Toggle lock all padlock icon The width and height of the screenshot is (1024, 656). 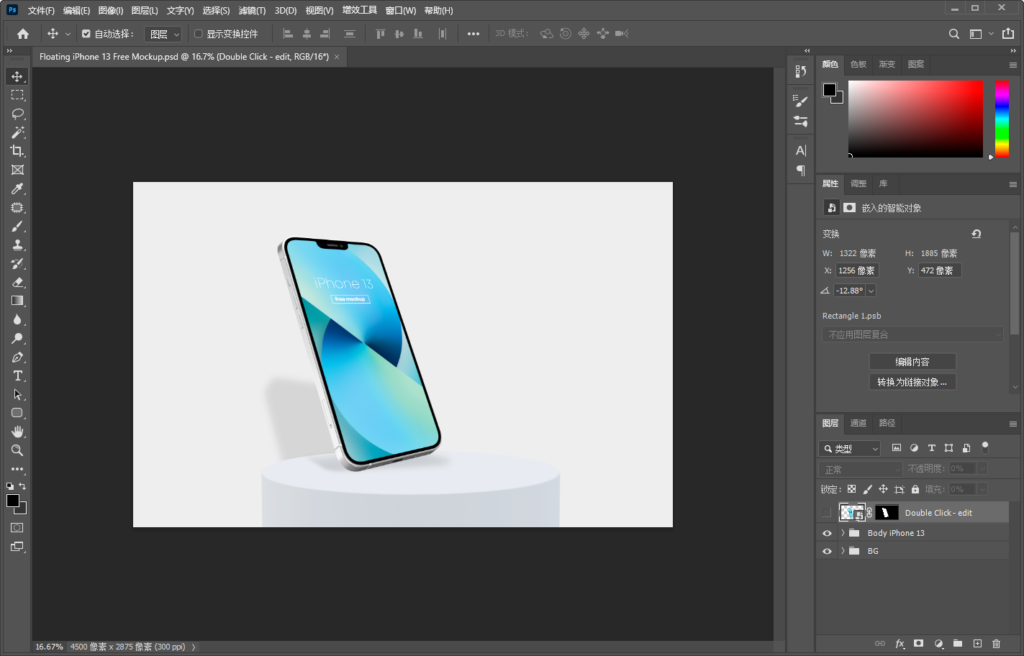pyautogui.click(x=915, y=489)
